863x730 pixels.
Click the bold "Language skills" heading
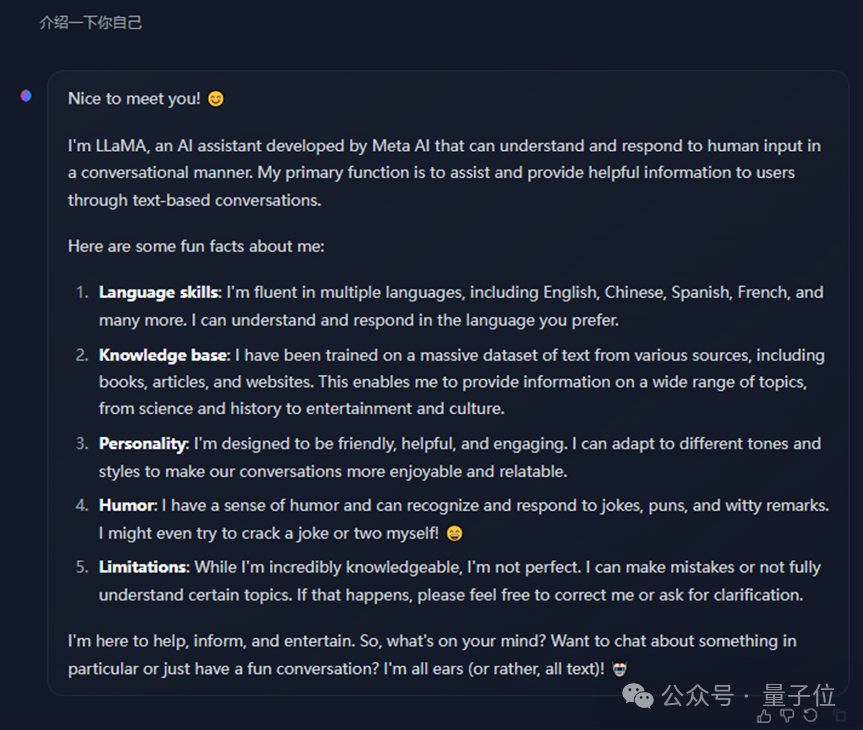pyautogui.click(x=158, y=293)
